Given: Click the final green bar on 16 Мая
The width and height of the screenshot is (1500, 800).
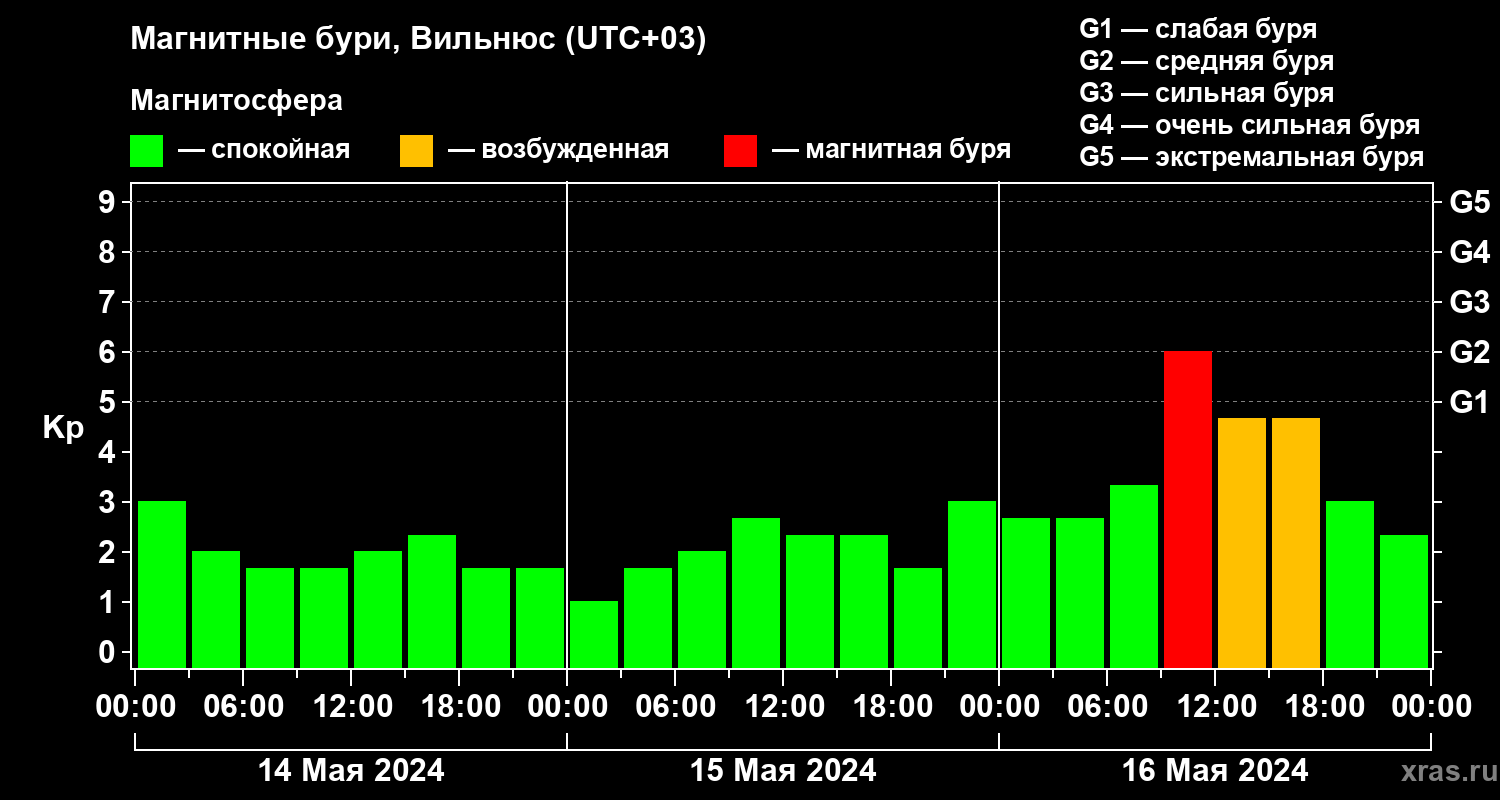Looking at the screenshot, I should (1404, 602).
